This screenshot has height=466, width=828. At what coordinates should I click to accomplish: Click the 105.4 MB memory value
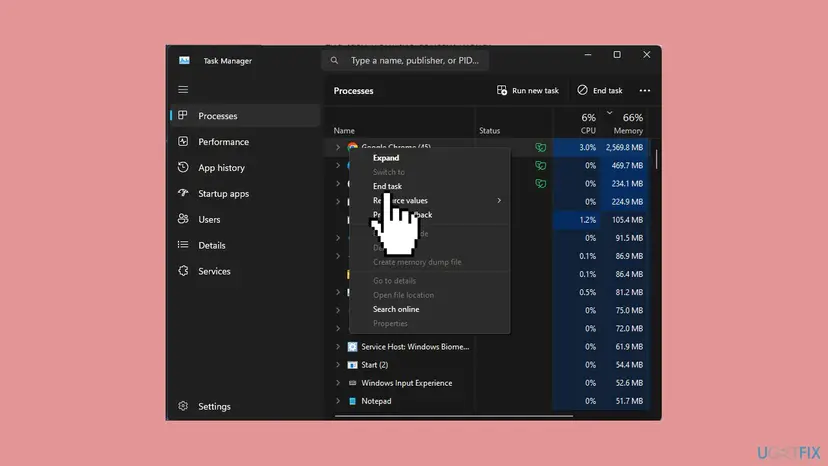point(627,220)
